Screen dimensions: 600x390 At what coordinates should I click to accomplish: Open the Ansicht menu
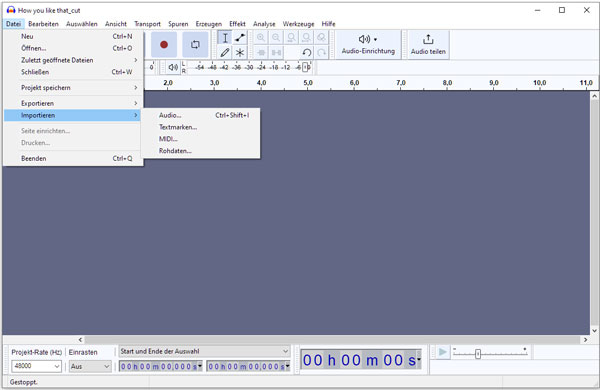click(116, 24)
